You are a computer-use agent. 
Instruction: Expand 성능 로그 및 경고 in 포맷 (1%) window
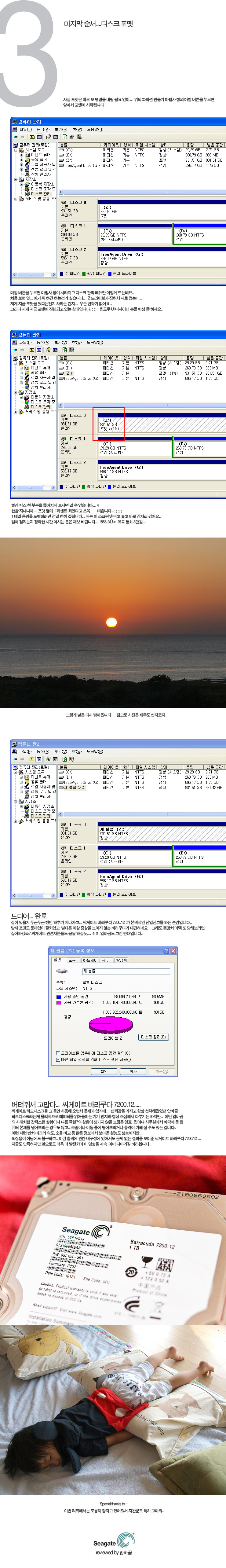pyautogui.click(x=21, y=382)
